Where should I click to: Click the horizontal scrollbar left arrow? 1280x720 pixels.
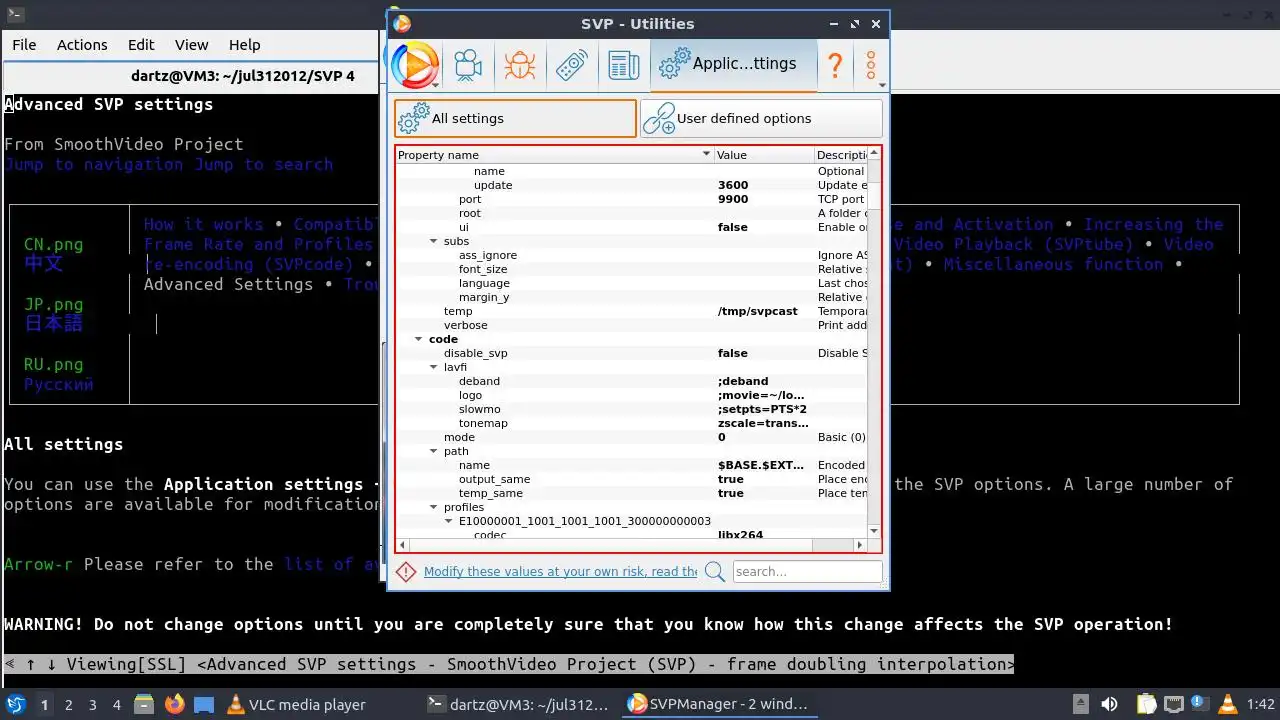tap(404, 545)
